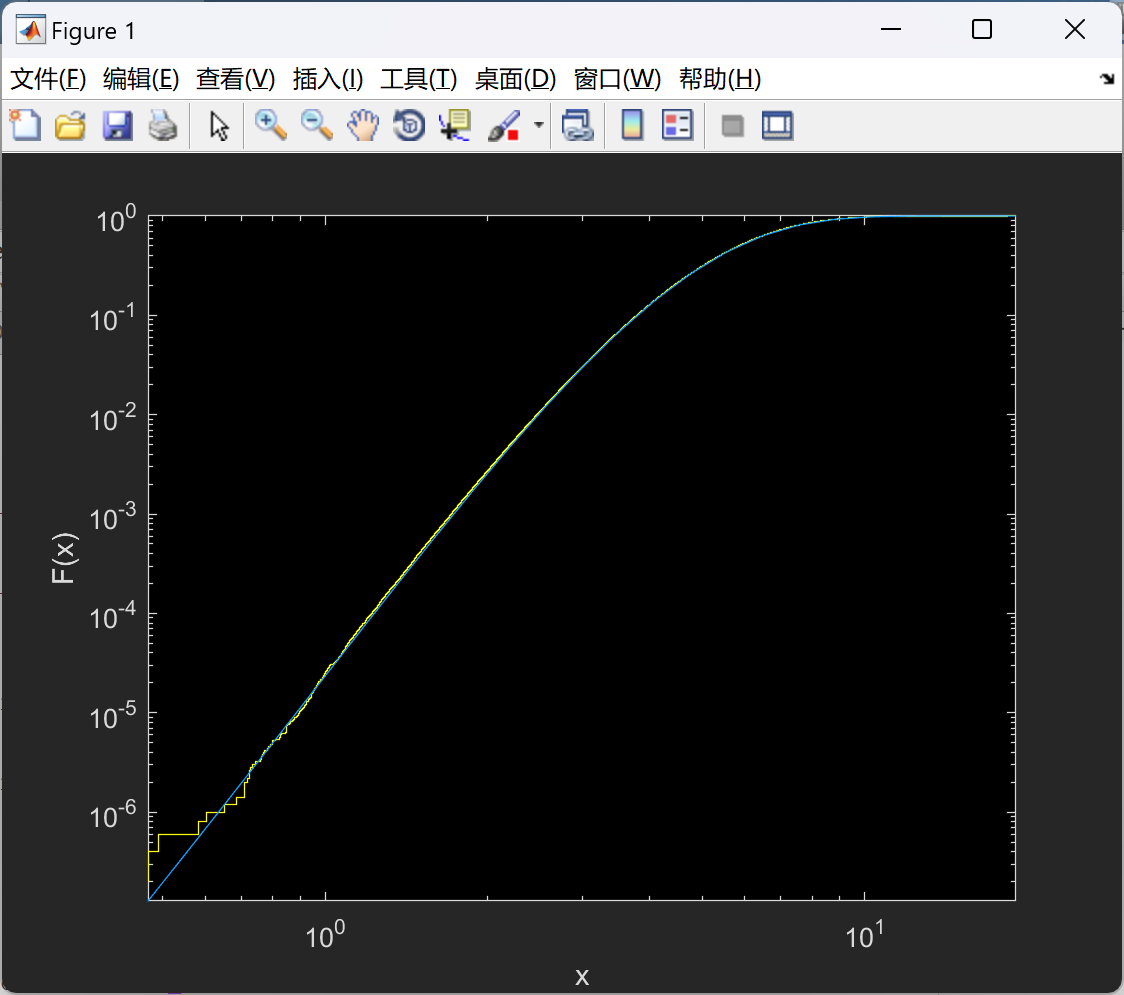
Task: Activate the Zoom In tool
Action: [270, 125]
